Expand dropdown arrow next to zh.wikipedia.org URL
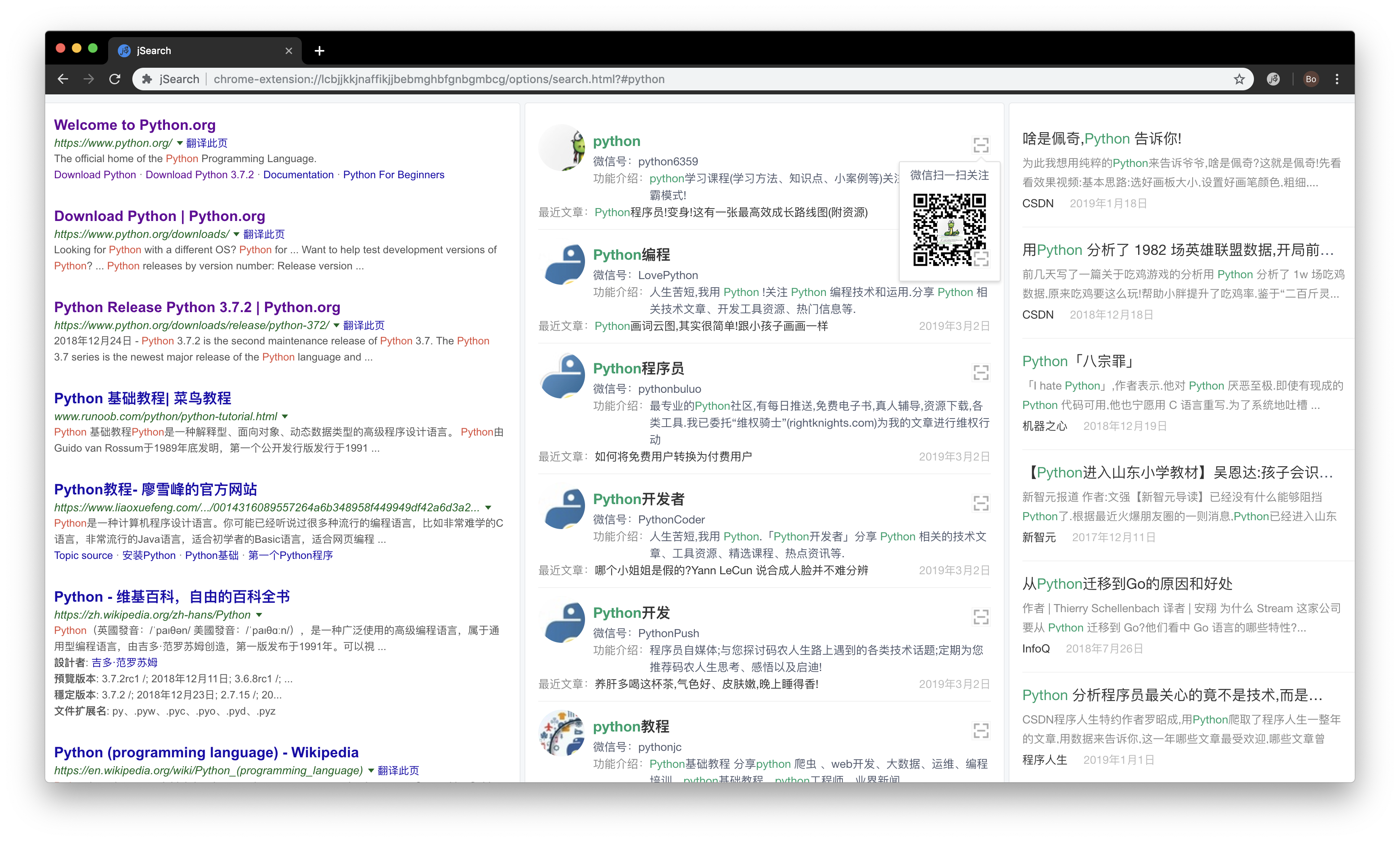This screenshot has height=842, width=1400. pos(259,615)
